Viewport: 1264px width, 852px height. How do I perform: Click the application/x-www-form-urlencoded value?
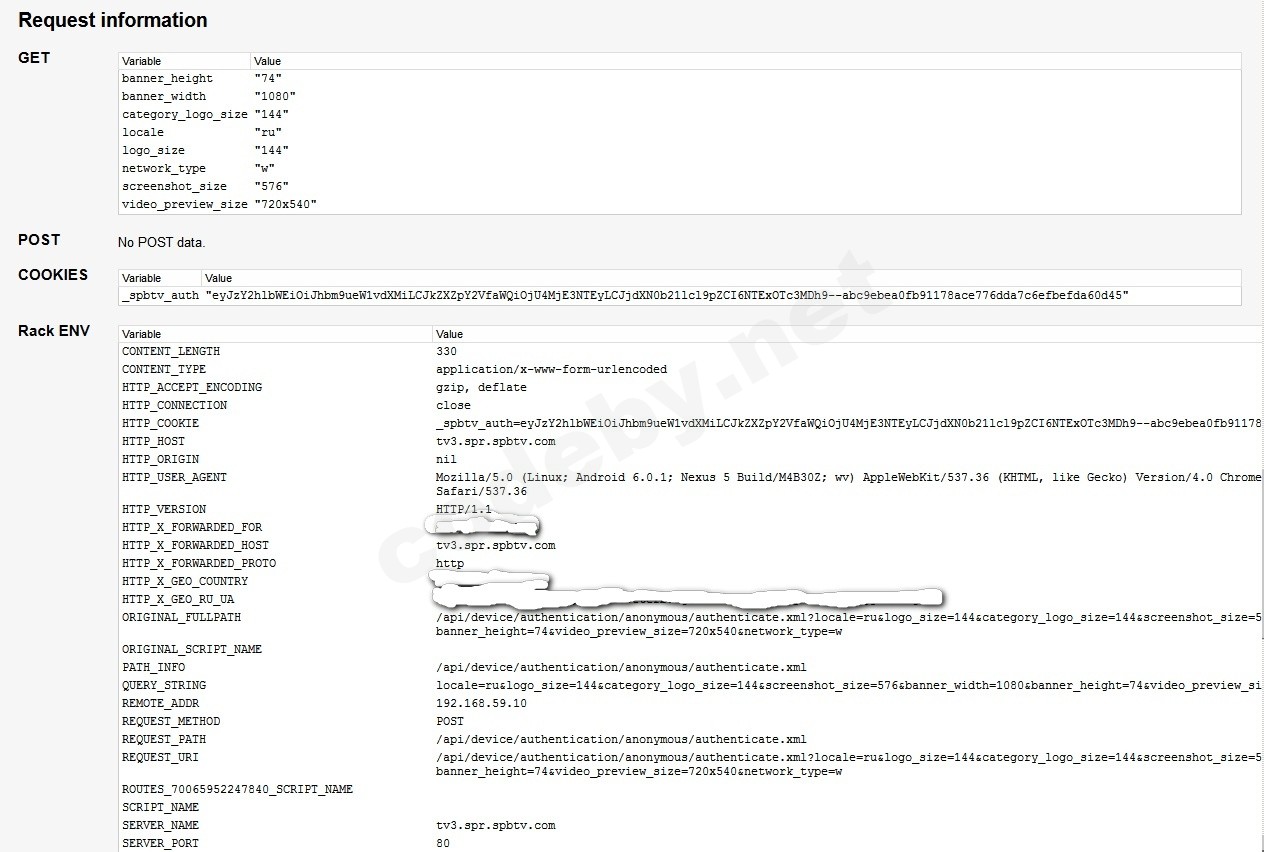point(551,370)
